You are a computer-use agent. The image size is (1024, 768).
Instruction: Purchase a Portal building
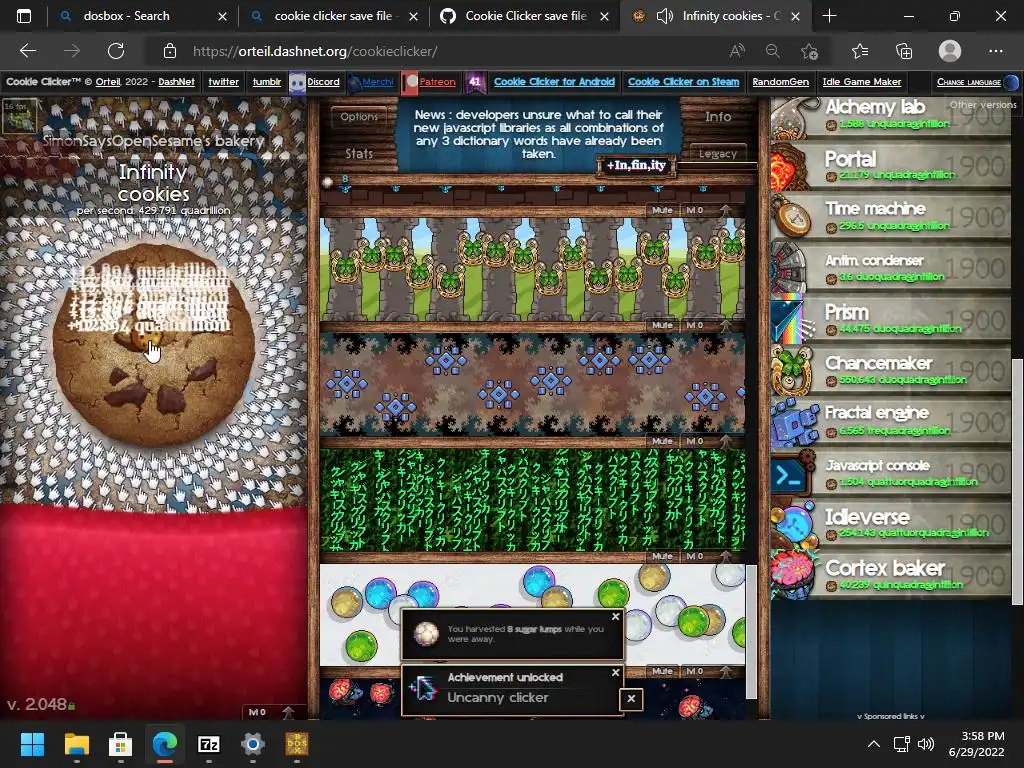(891, 166)
